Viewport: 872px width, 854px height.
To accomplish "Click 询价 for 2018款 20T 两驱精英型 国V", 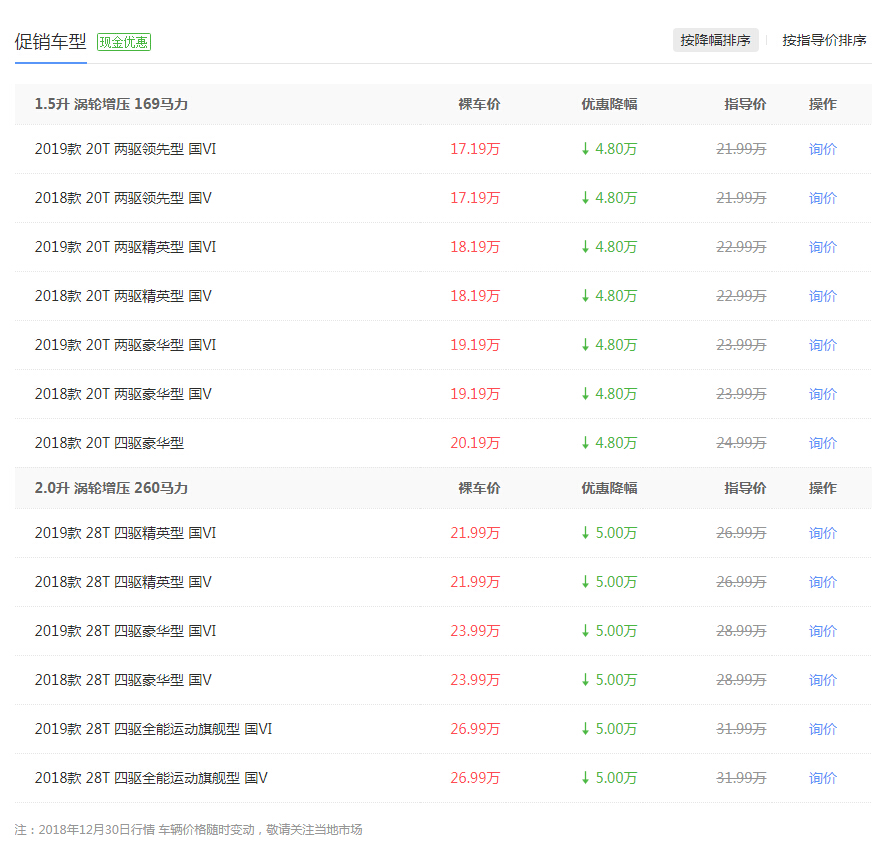I will click(x=823, y=296).
